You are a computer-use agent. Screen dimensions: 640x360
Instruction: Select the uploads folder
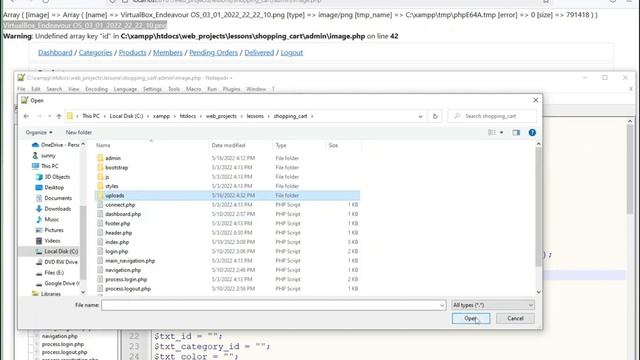(227, 196)
